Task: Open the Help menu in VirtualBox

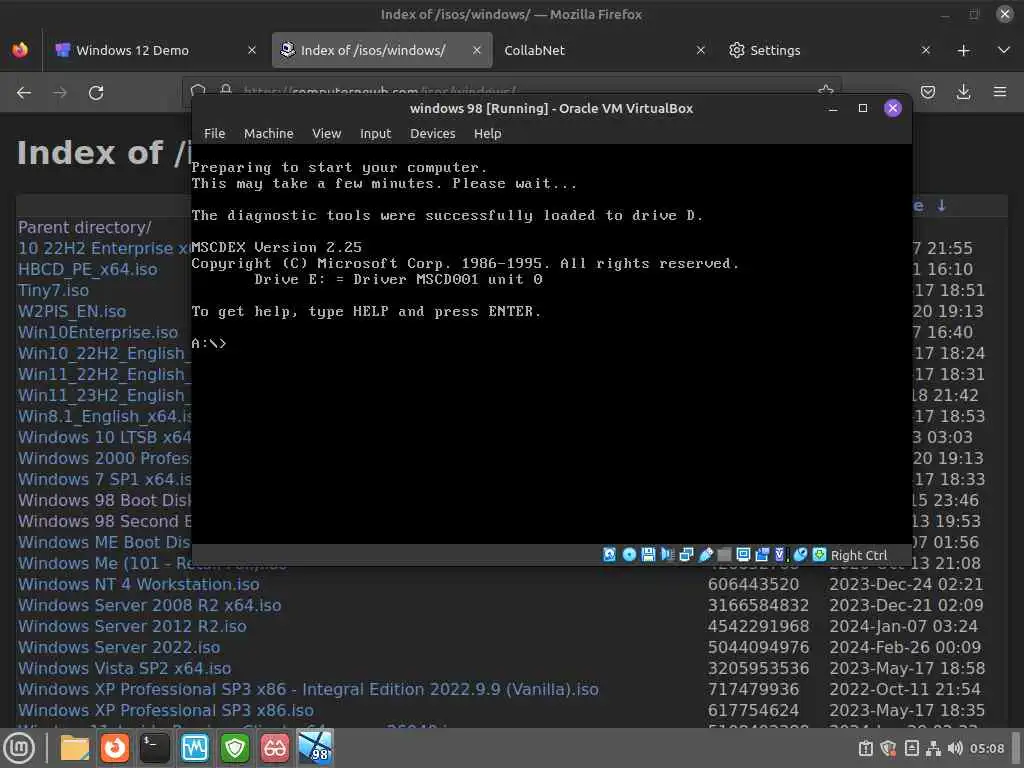Action: 487,133
